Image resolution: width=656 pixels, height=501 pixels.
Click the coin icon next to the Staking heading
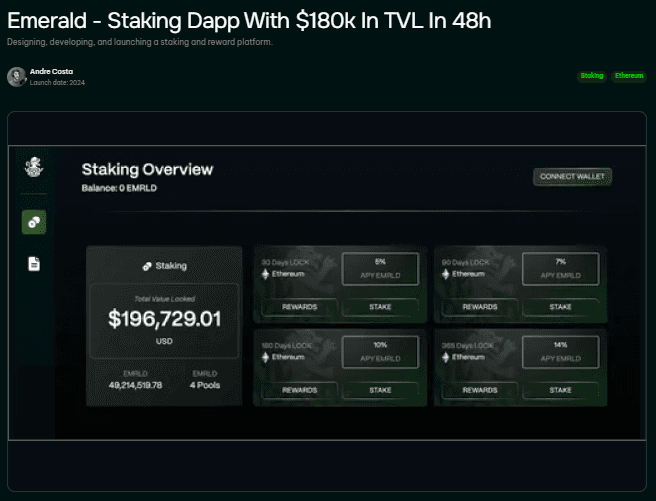(147, 266)
